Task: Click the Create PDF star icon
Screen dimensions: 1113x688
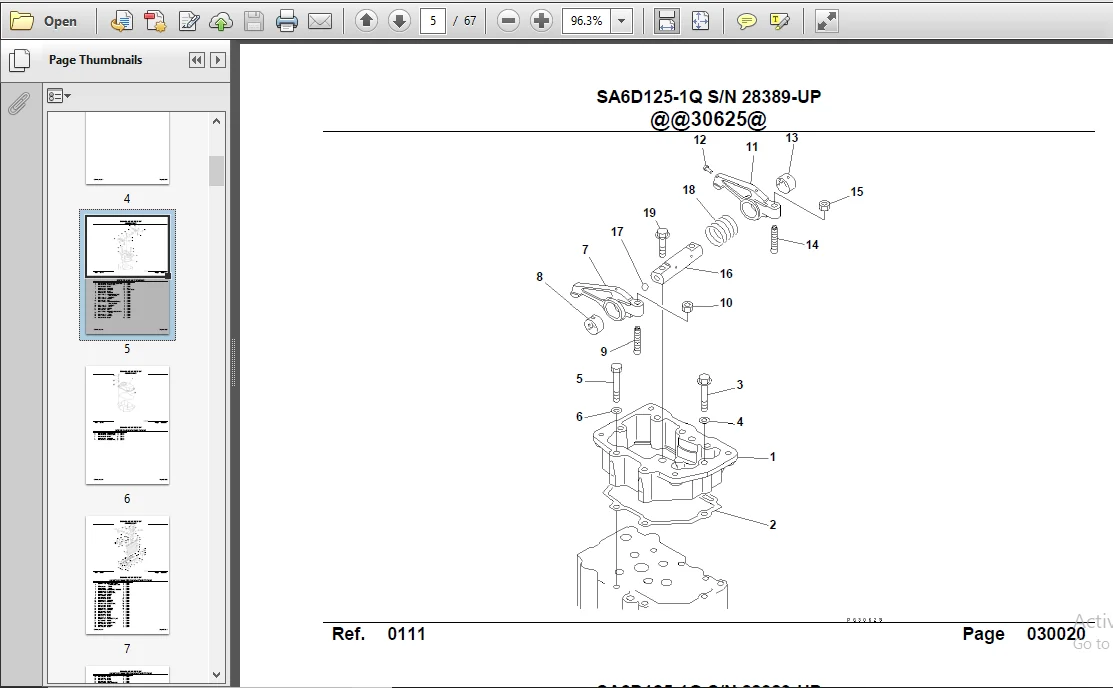Action: [x=155, y=21]
